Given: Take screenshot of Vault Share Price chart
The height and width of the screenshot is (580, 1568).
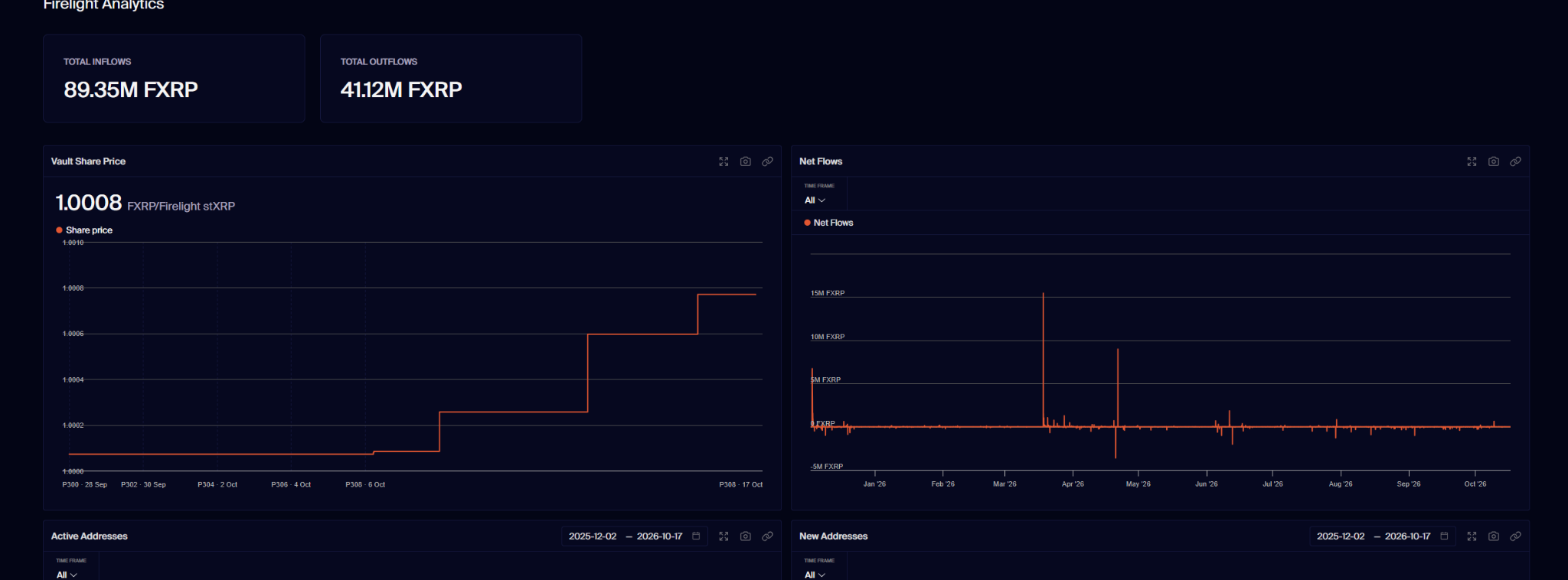Looking at the screenshot, I should (x=746, y=161).
